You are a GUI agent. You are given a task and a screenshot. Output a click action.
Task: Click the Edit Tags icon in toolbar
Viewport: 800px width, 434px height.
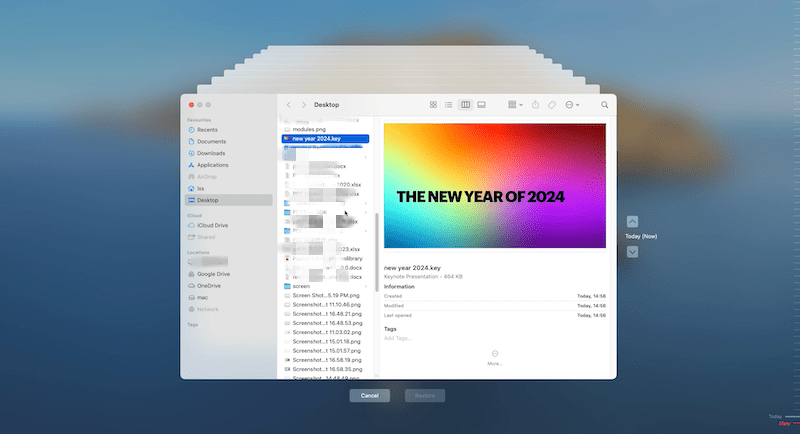point(552,104)
